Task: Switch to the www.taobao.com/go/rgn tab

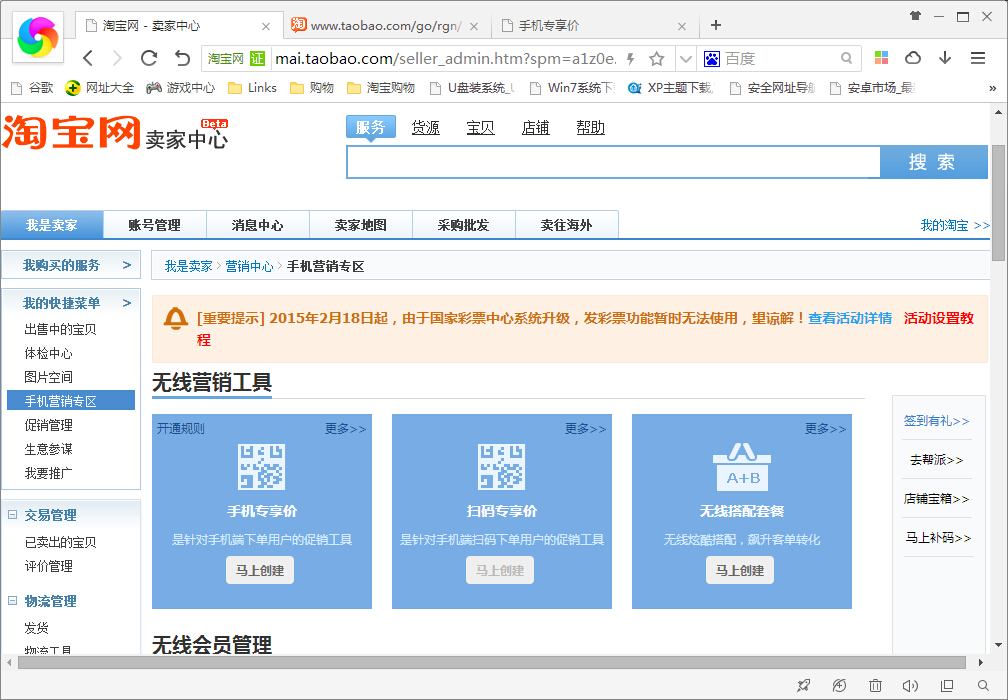Action: pos(388,26)
